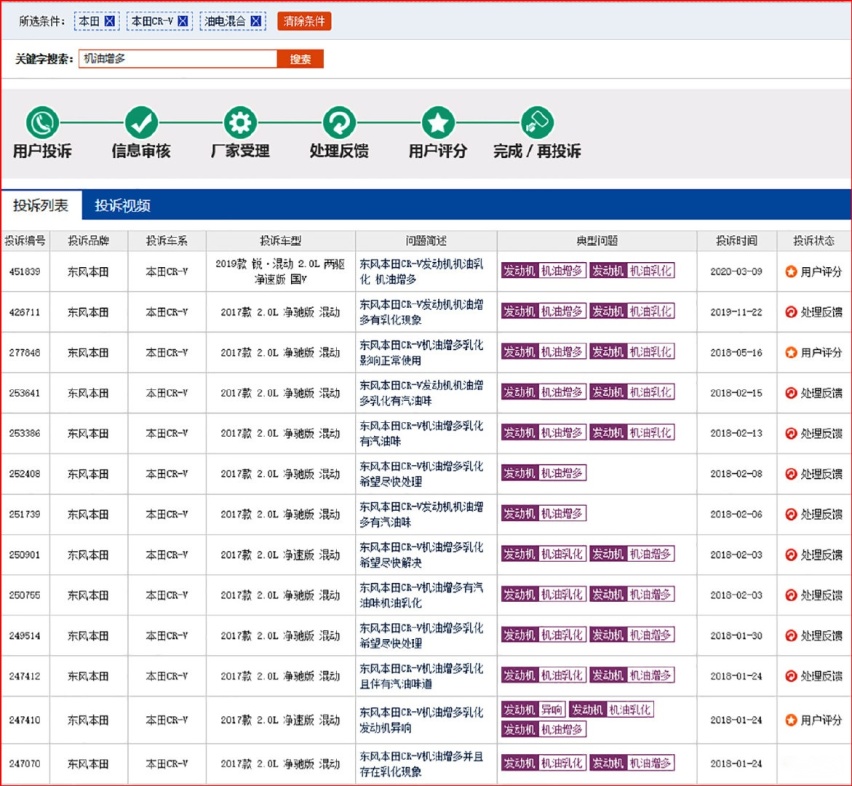Click 处理反馈 status icon in row 252408
The width and height of the screenshot is (852, 786).
coord(791,474)
